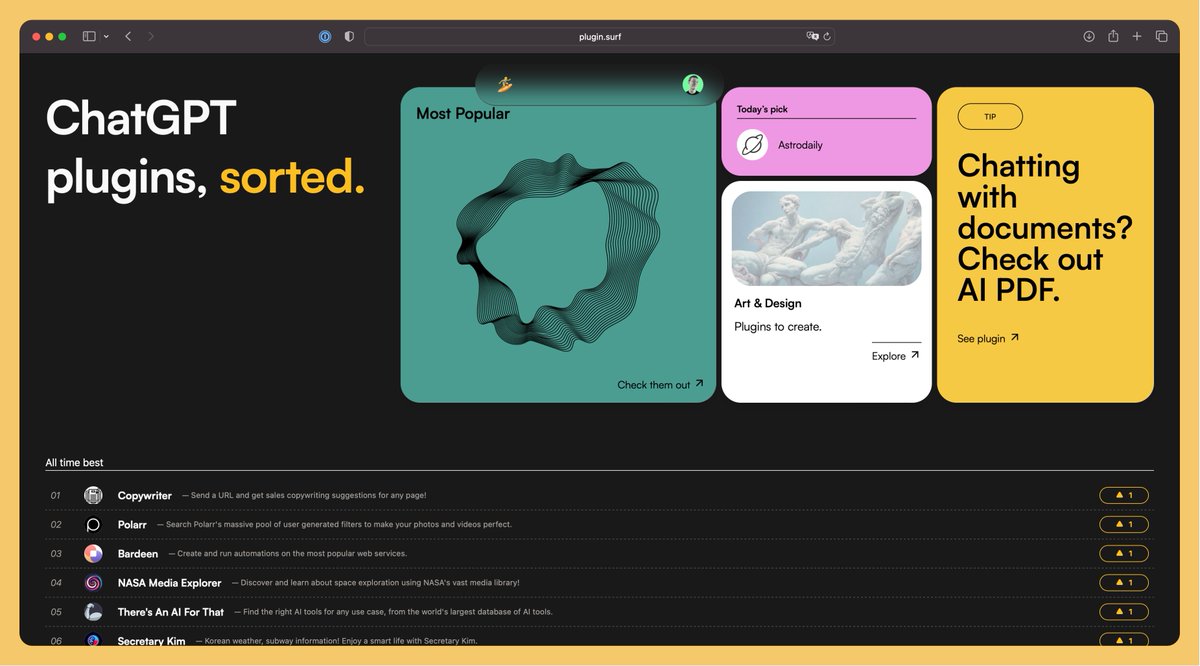Click the NASA Media Explorer icon
This screenshot has height=666, width=1200.
93,582
